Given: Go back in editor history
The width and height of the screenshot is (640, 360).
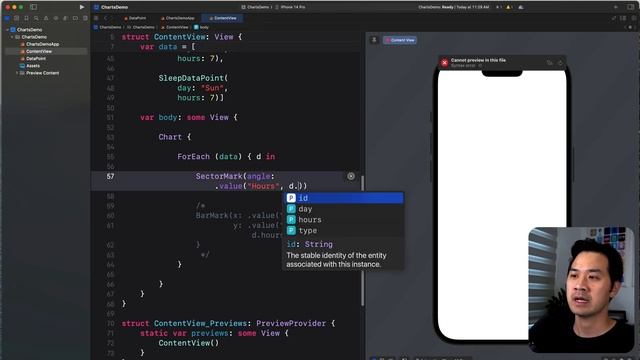Looking at the screenshot, I should click(x=105, y=18).
